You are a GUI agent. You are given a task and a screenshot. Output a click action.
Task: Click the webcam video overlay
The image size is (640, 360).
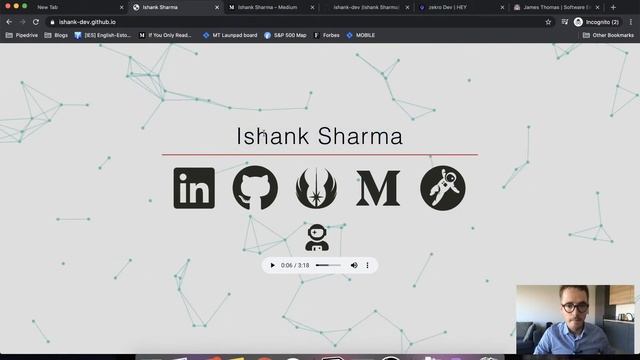click(x=576, y=320)
